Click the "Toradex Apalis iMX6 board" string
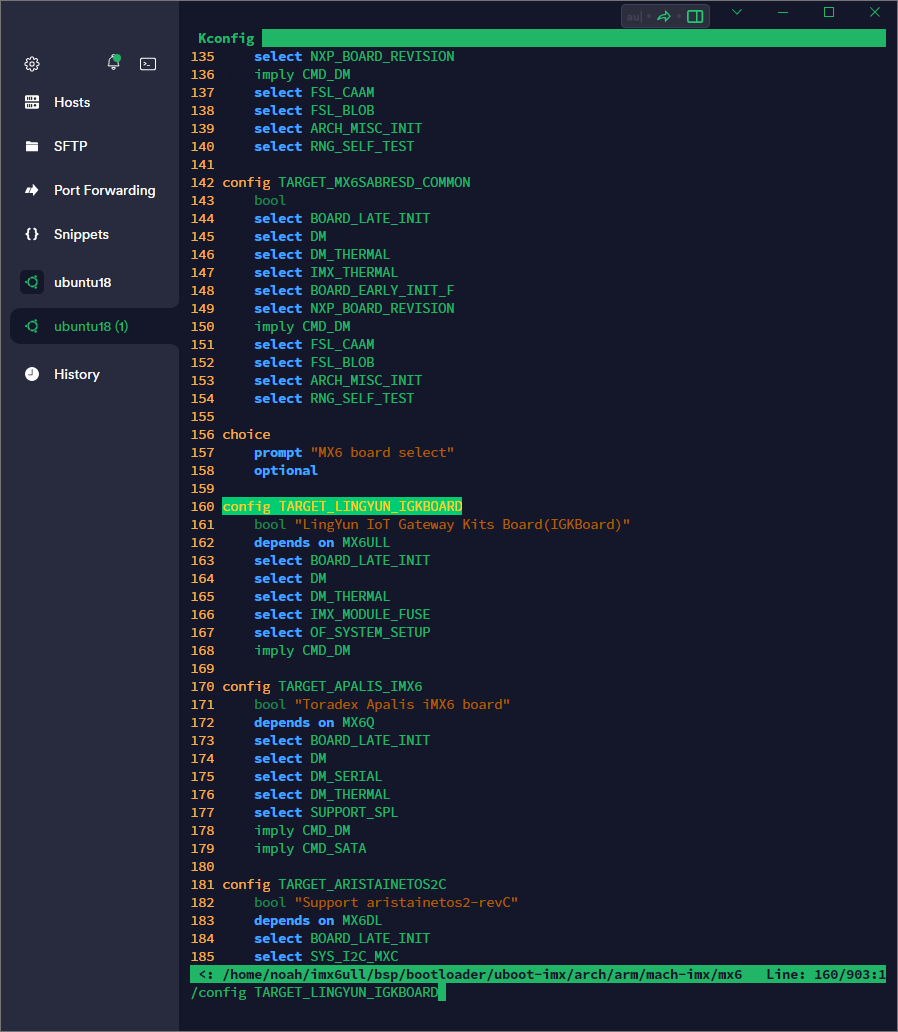 point(402,704)
